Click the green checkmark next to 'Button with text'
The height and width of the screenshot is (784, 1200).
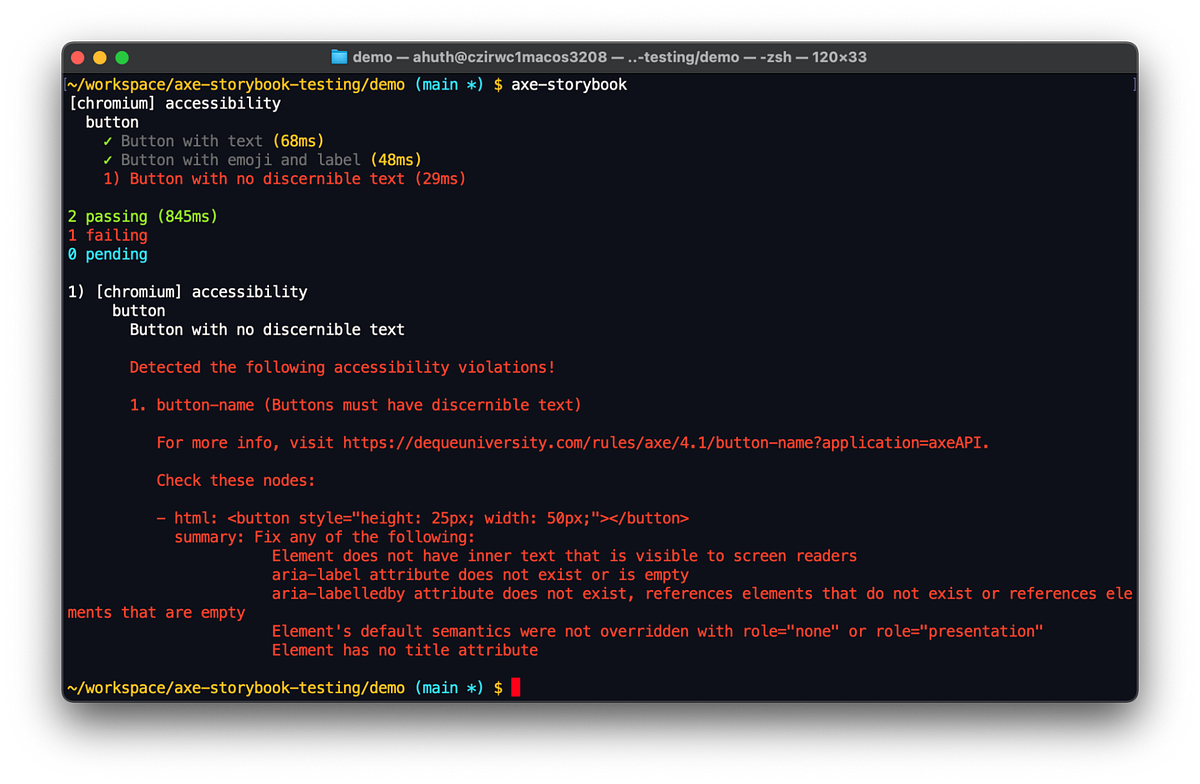click(105, 141)
